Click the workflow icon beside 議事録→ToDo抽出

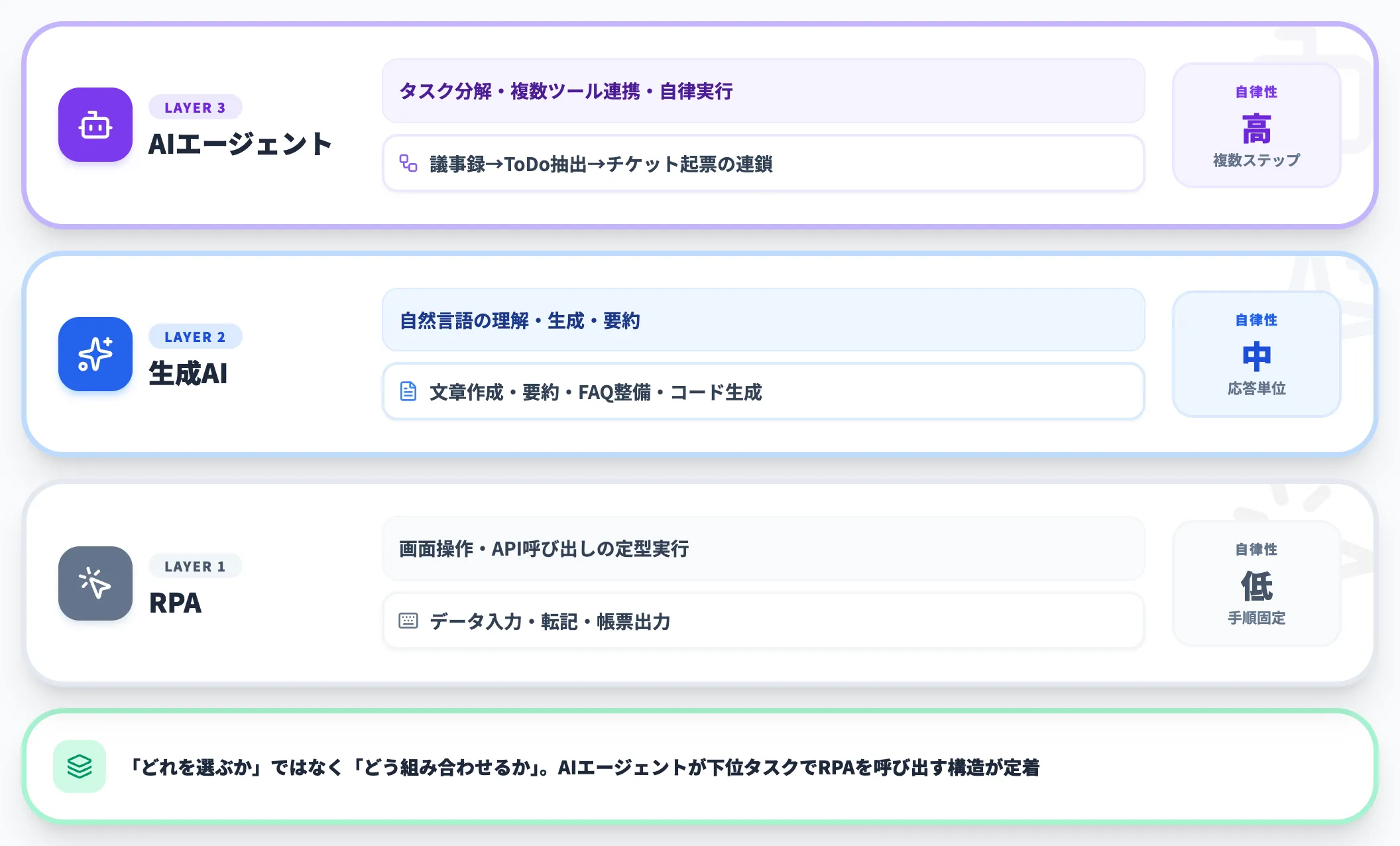click(x=408, y=163)
